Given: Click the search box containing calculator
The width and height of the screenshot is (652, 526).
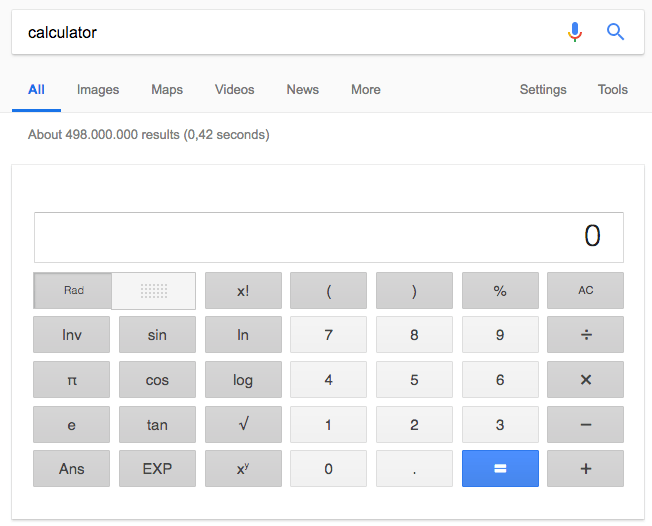Looking at the screenshot, I should click(280, 32).
